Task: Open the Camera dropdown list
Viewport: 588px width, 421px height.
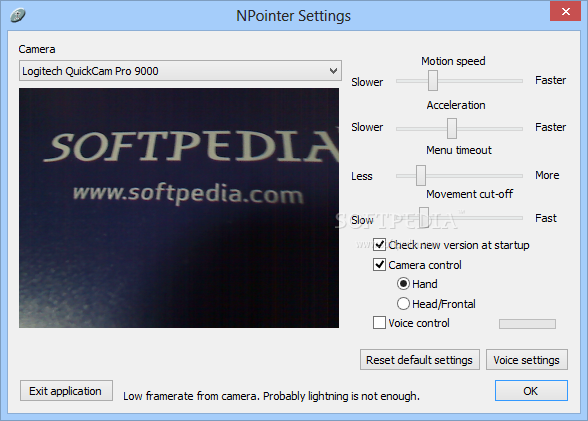Action: coord(180,71)
